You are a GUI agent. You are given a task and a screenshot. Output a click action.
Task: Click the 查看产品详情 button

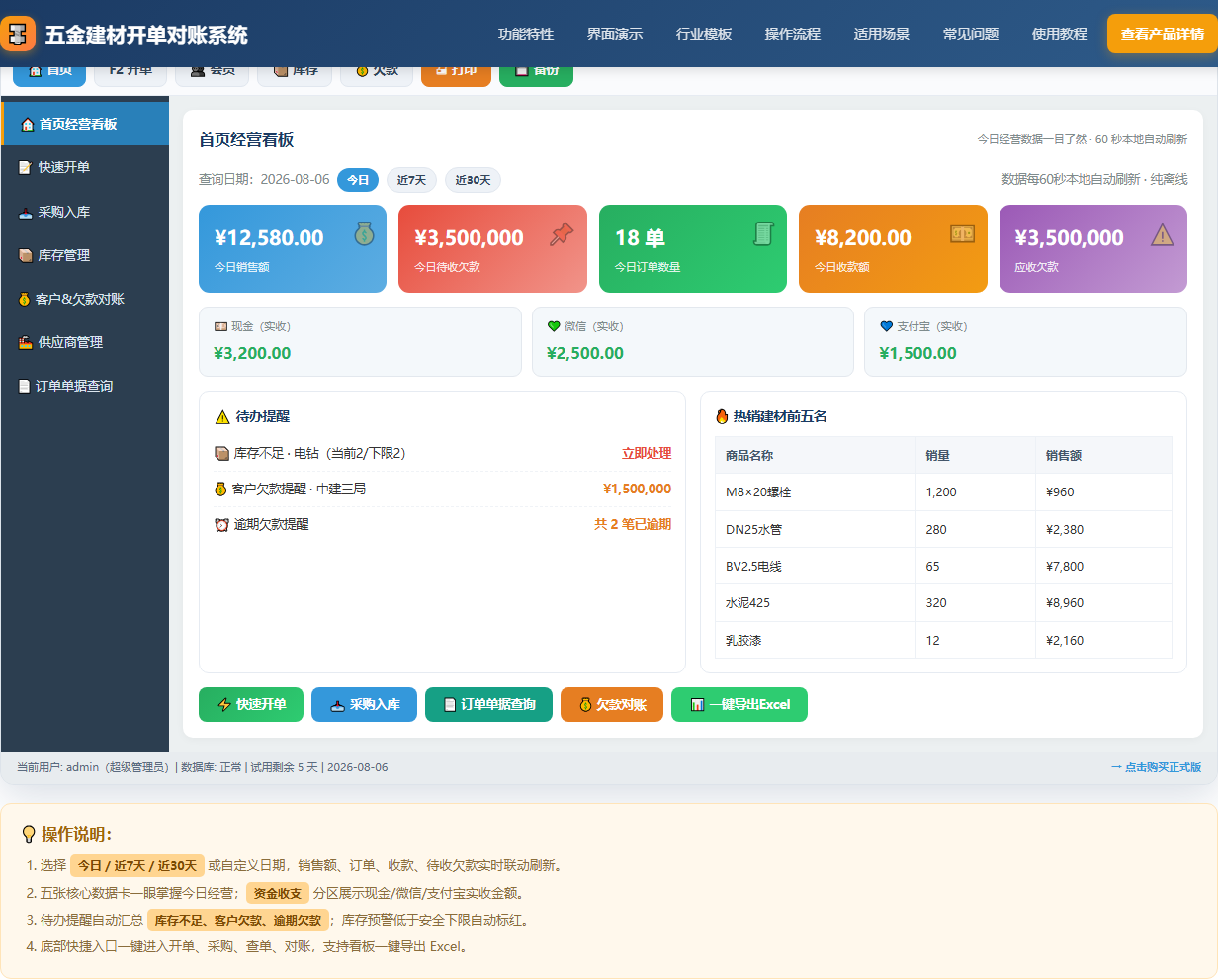click(x=1163, y=34)
